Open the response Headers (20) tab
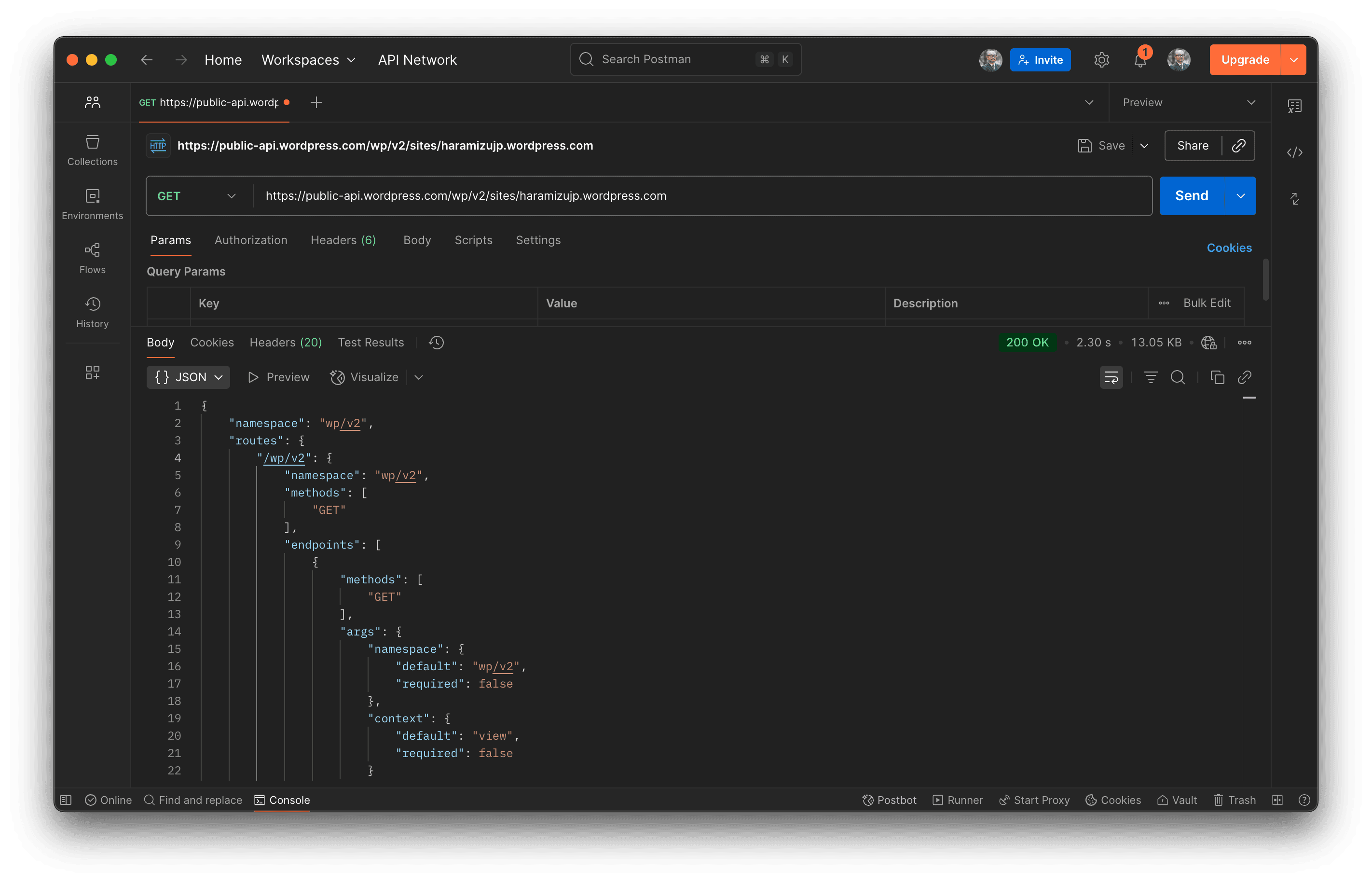The height and width of the screenshot is (883, 1372). pyautogui.click(x=286, y=342)
